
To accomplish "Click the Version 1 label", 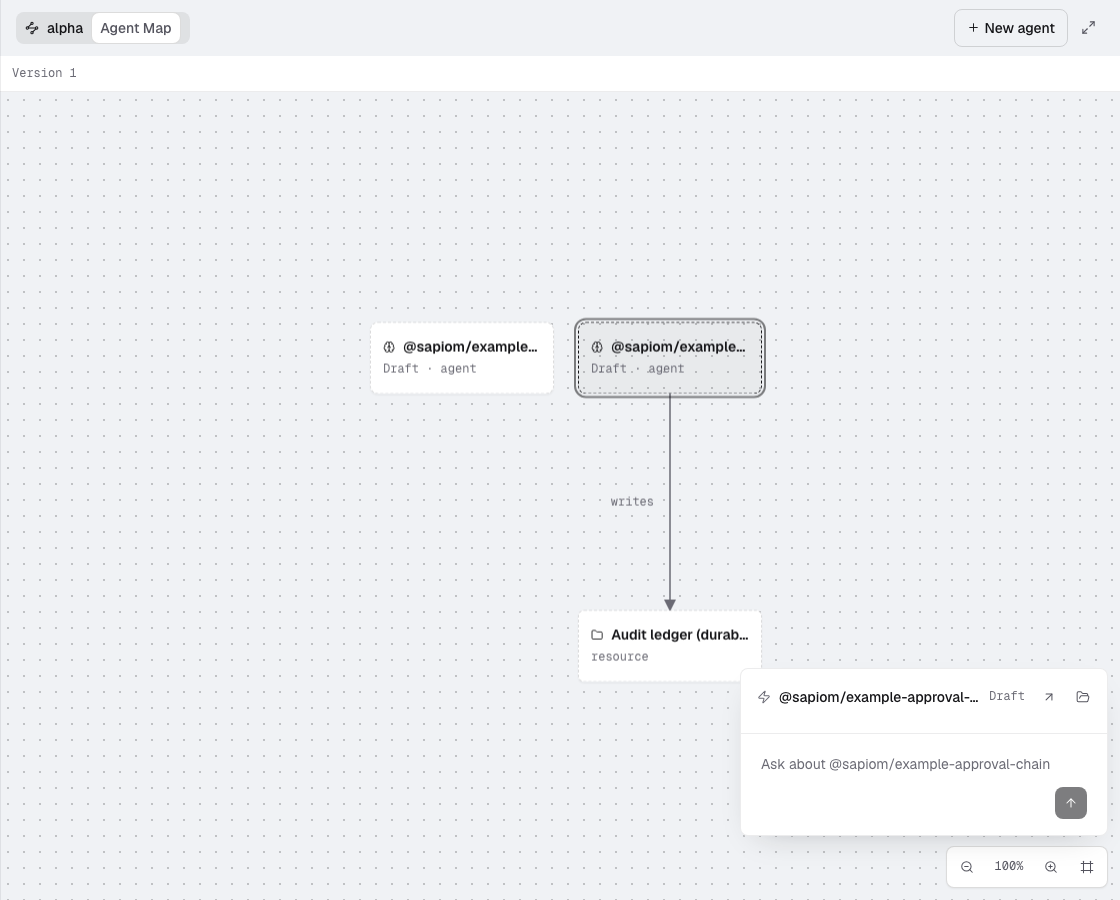I will 44,73.
